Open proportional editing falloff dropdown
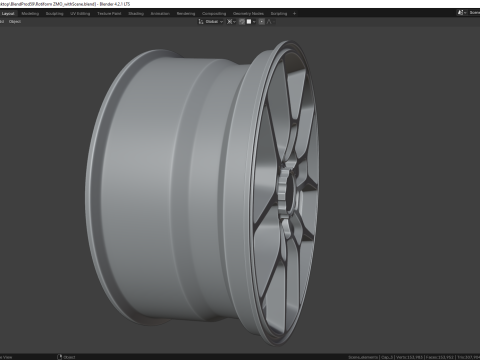 [271, 22]
